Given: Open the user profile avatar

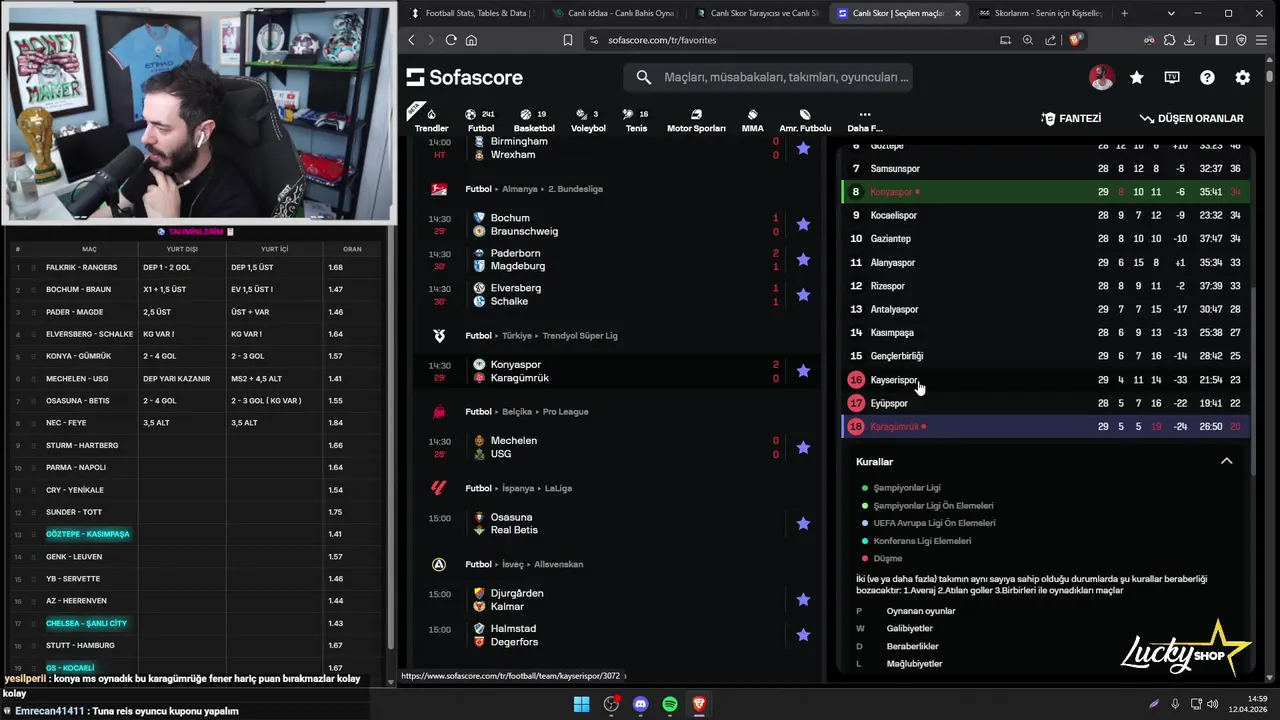Looking at the screenshot, I should click(x=1101, y=77).
